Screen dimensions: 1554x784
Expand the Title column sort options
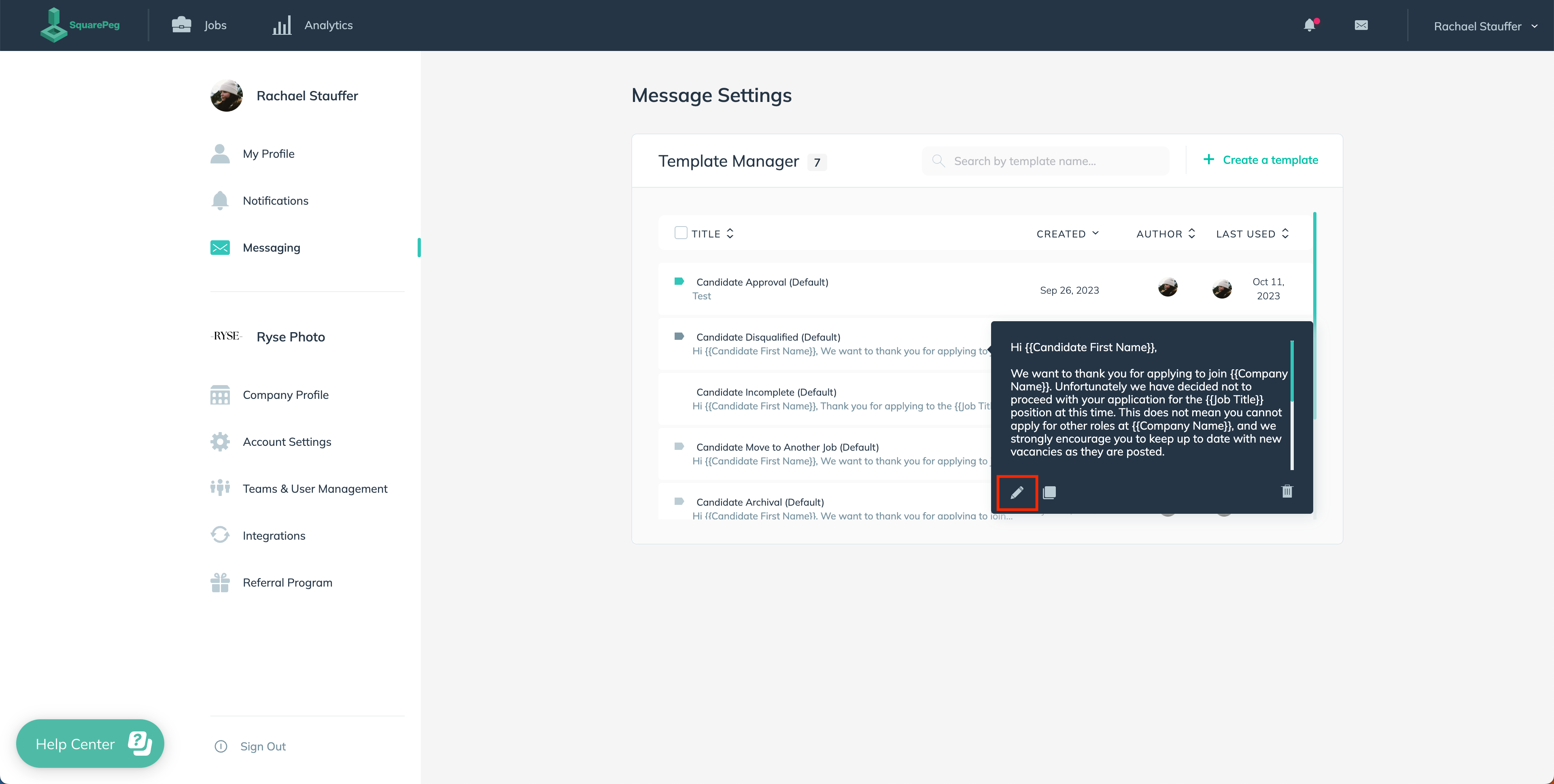(730, 234)
